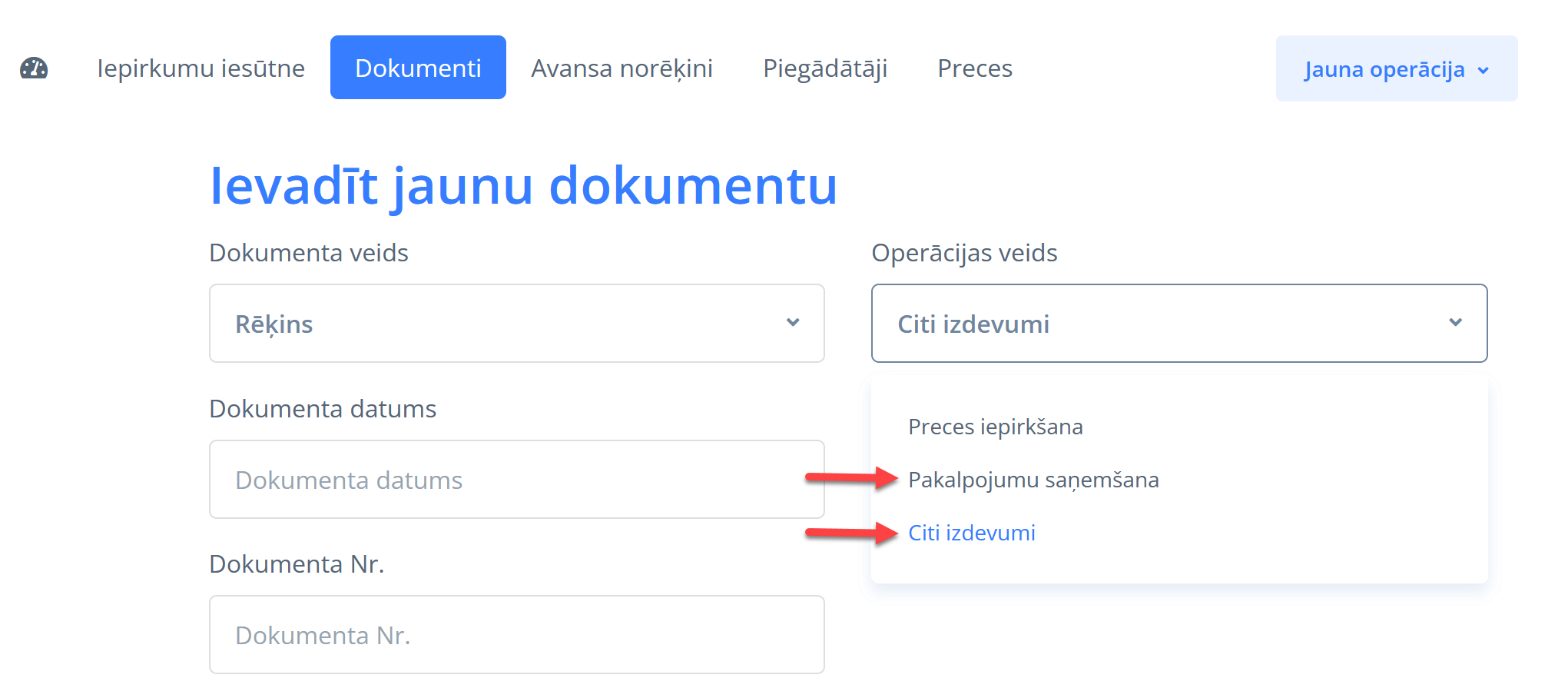Click the chevron arrow in the Rēķins field
This screenshot has height=688, width=1568.
point(793,323)
